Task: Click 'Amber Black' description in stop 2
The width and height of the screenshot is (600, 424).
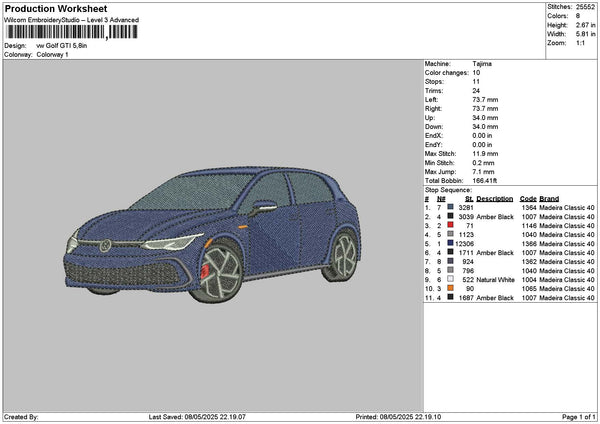Action: tap(495, 217)
